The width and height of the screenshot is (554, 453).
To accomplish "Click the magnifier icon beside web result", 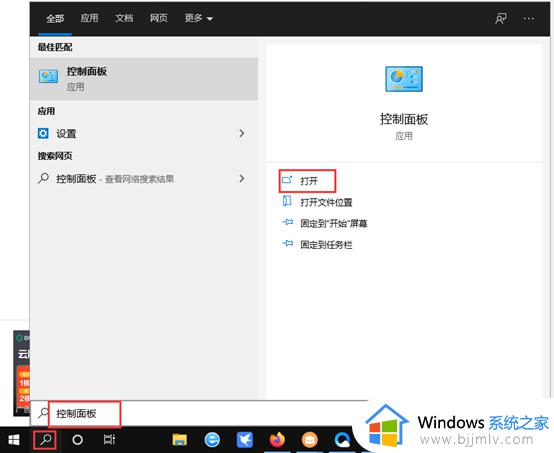I will (x=43, y=178).
